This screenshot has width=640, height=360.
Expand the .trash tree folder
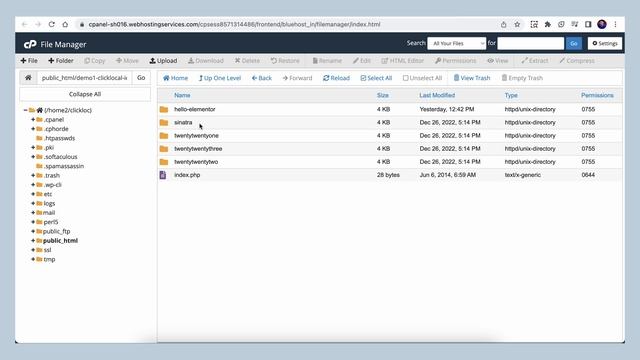33,175
